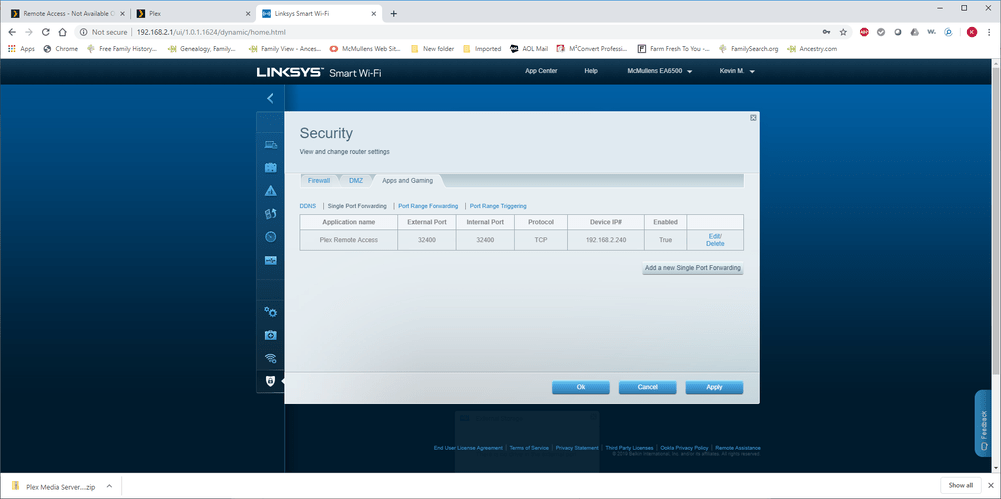Image resolution: width=1001 pixels, height=499 pixels.
Task: Collapse the Linksys sidebar with back arrow
Action: click(x=270, y=98)
